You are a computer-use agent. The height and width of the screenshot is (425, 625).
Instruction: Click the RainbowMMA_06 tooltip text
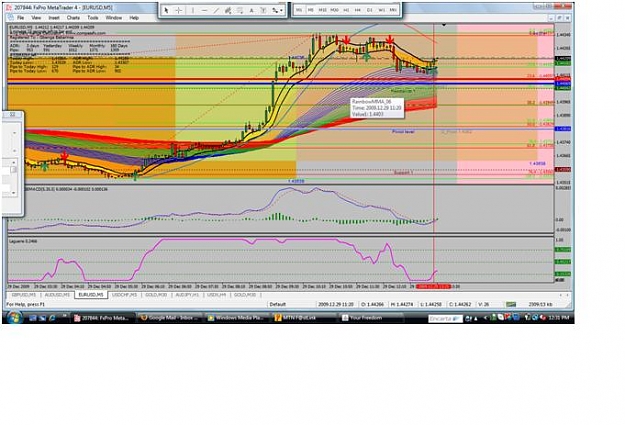pyautogui.click(x=371, y=102)
